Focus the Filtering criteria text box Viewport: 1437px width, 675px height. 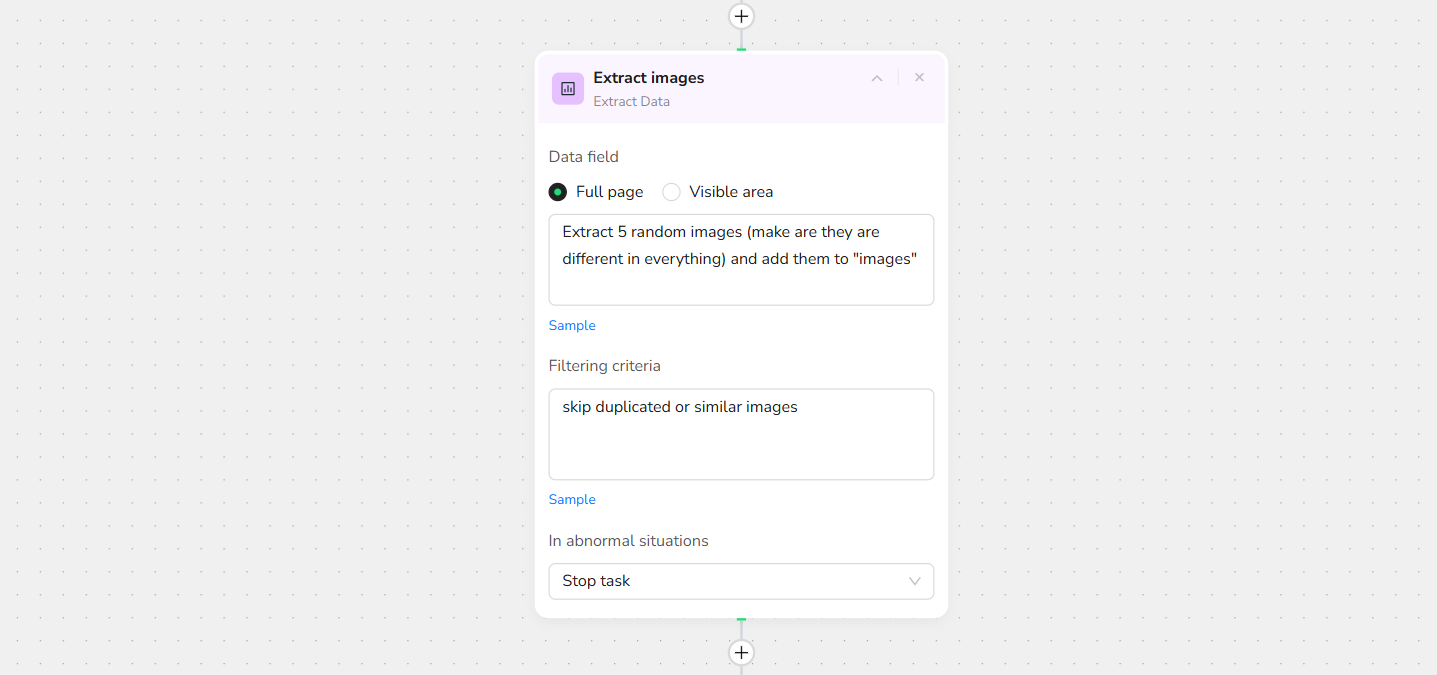[x=741, y=434]
